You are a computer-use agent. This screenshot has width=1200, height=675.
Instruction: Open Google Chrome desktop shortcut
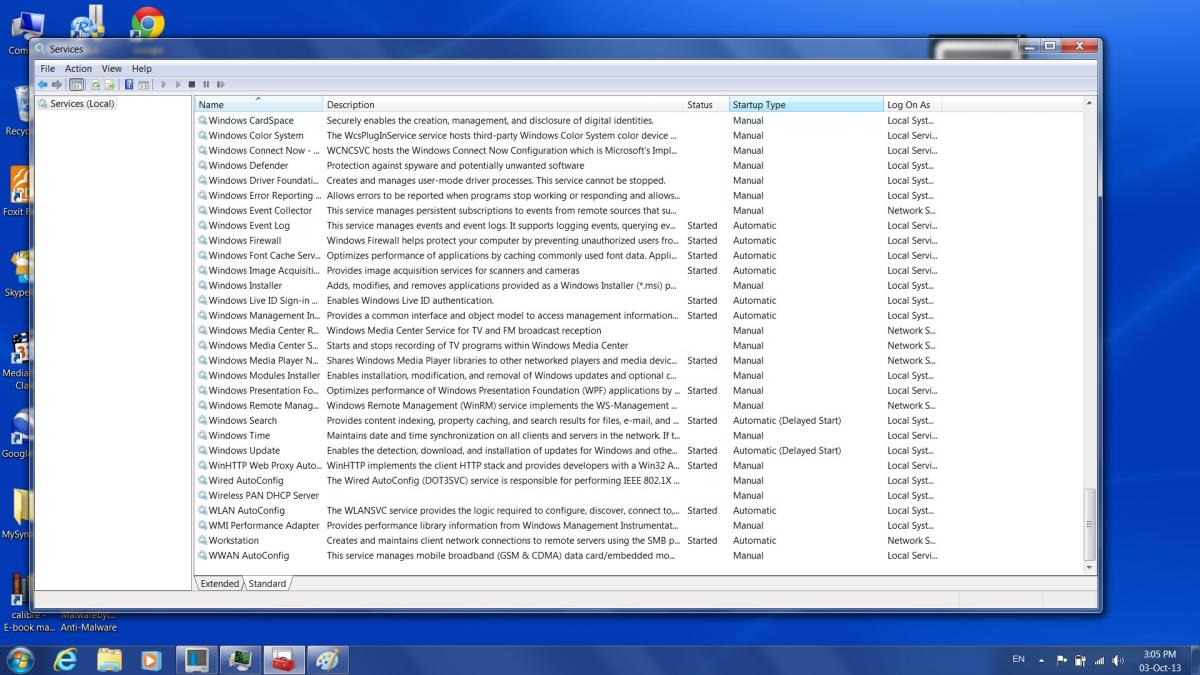(x=148, y=25)
